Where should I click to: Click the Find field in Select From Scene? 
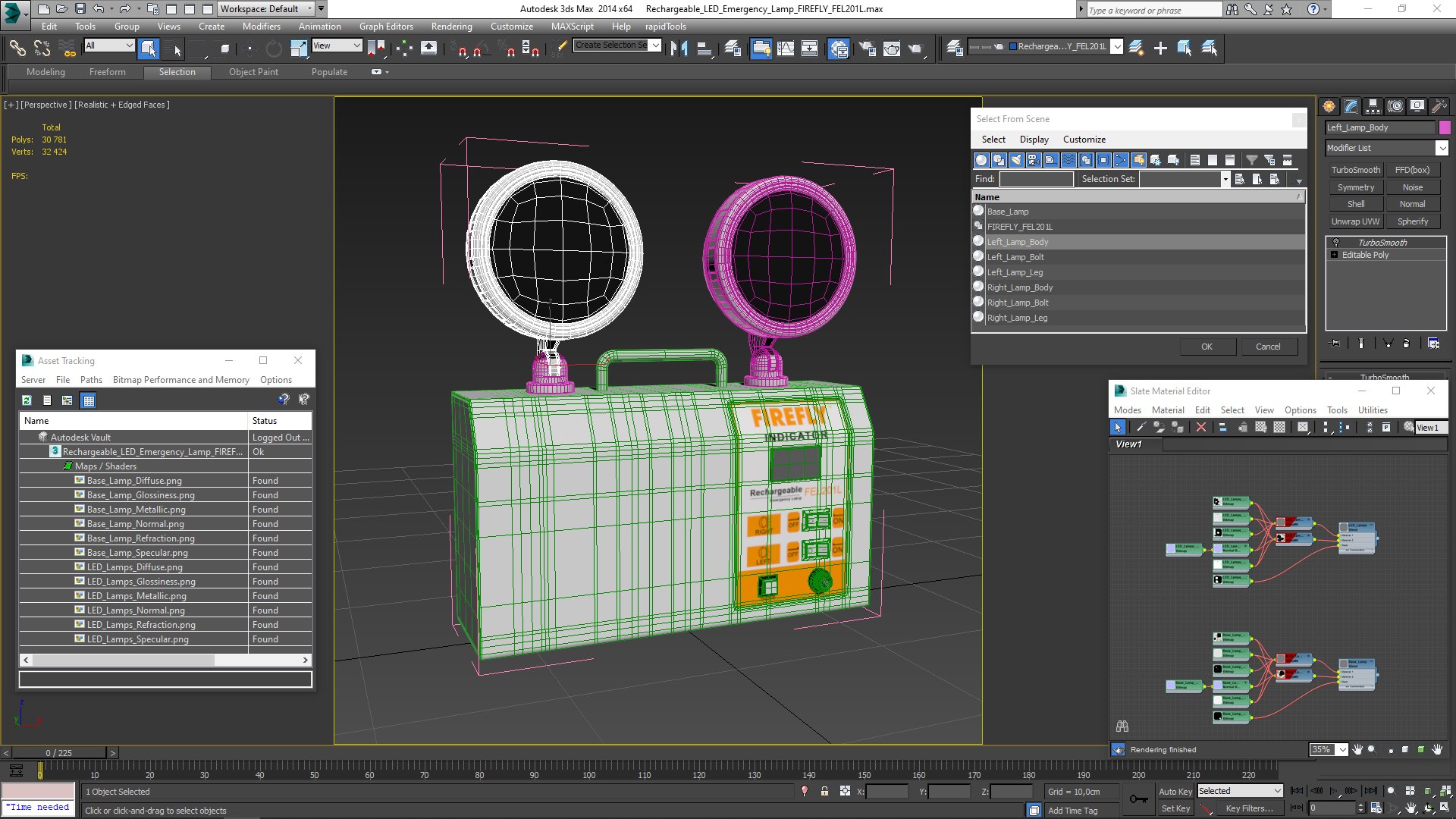click(x=1036, y=179)
